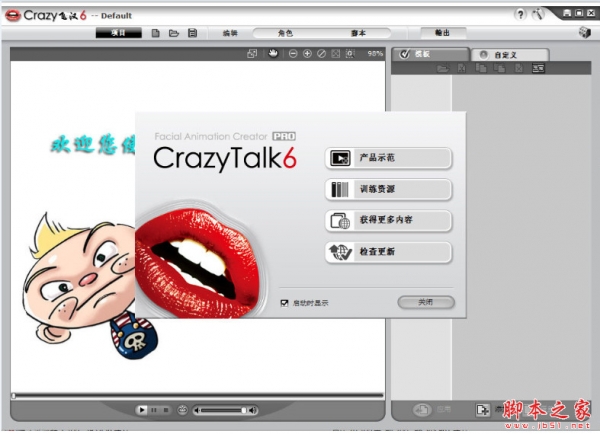This screenshot has height=434, width=600.
Task: Zoom out with the minus icon
Action: tap(293, 54)
